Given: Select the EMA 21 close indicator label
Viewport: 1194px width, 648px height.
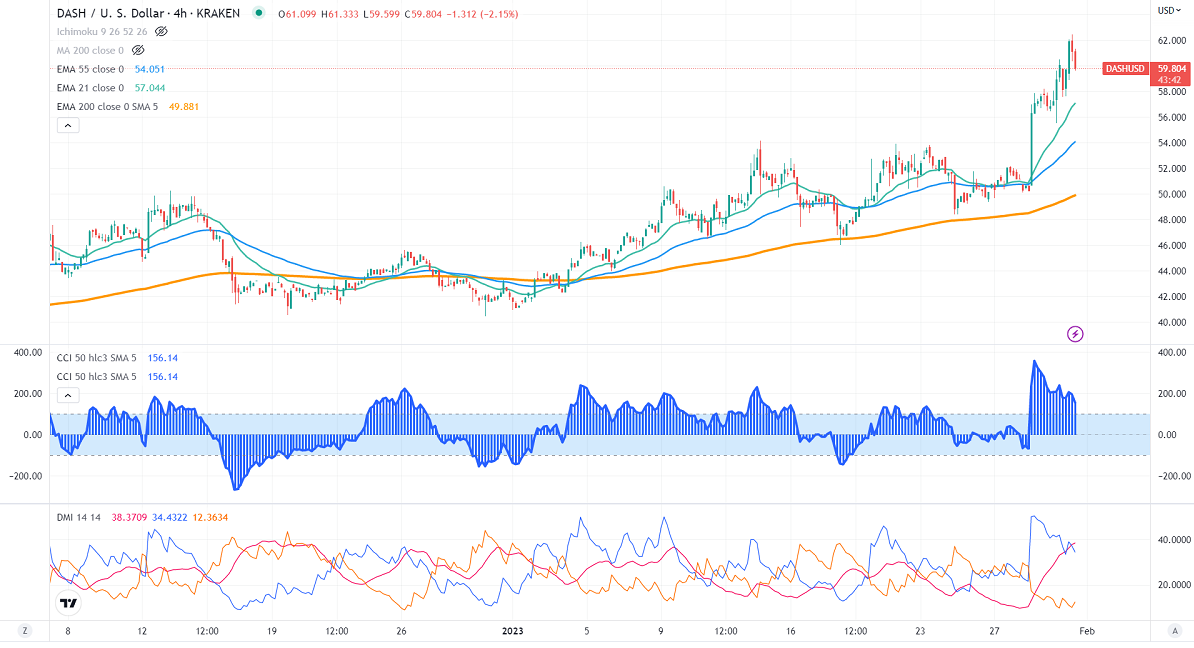Looking at the screenshot, I should [x=90, y=88].
